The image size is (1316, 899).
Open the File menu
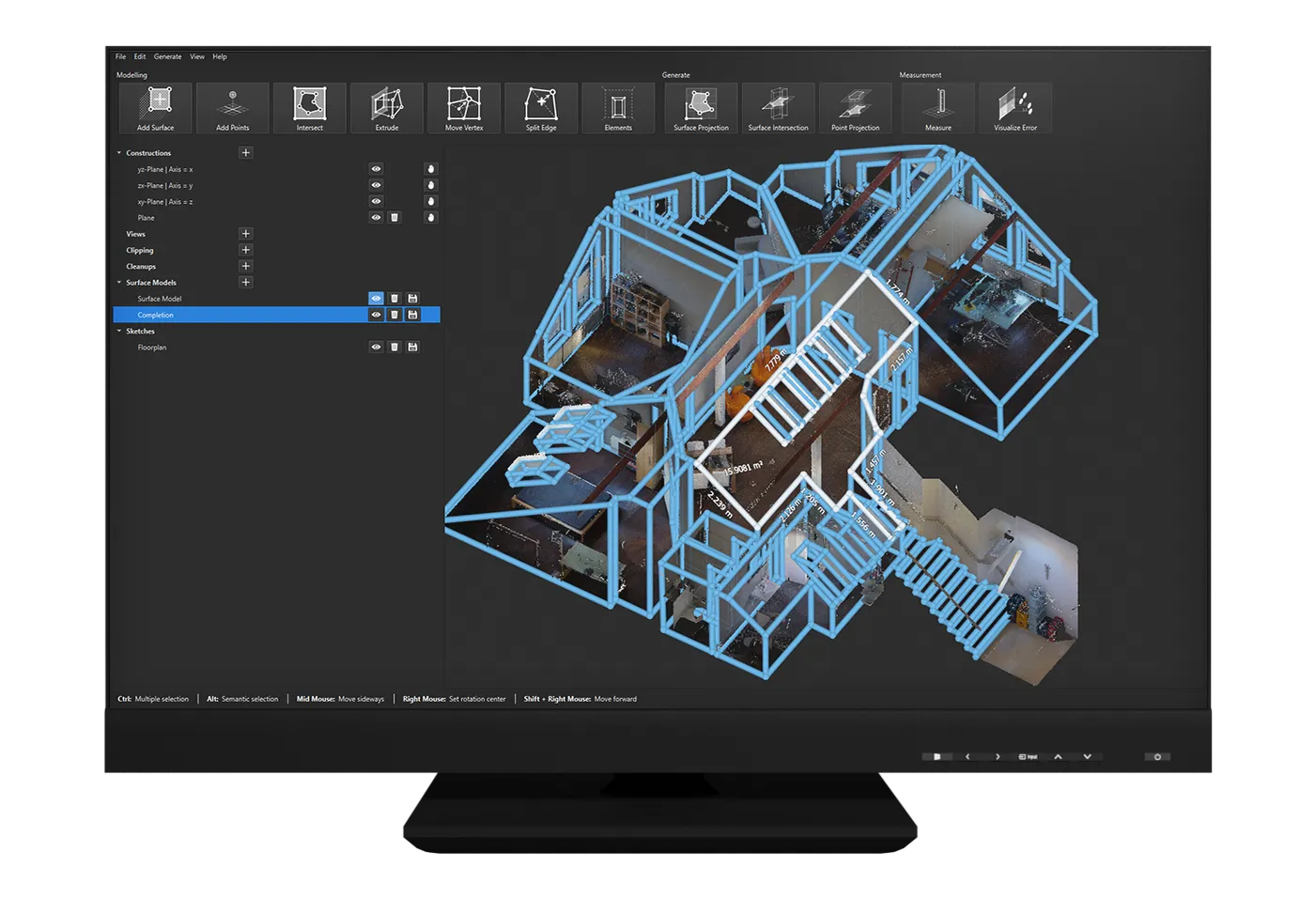(120, 57)
